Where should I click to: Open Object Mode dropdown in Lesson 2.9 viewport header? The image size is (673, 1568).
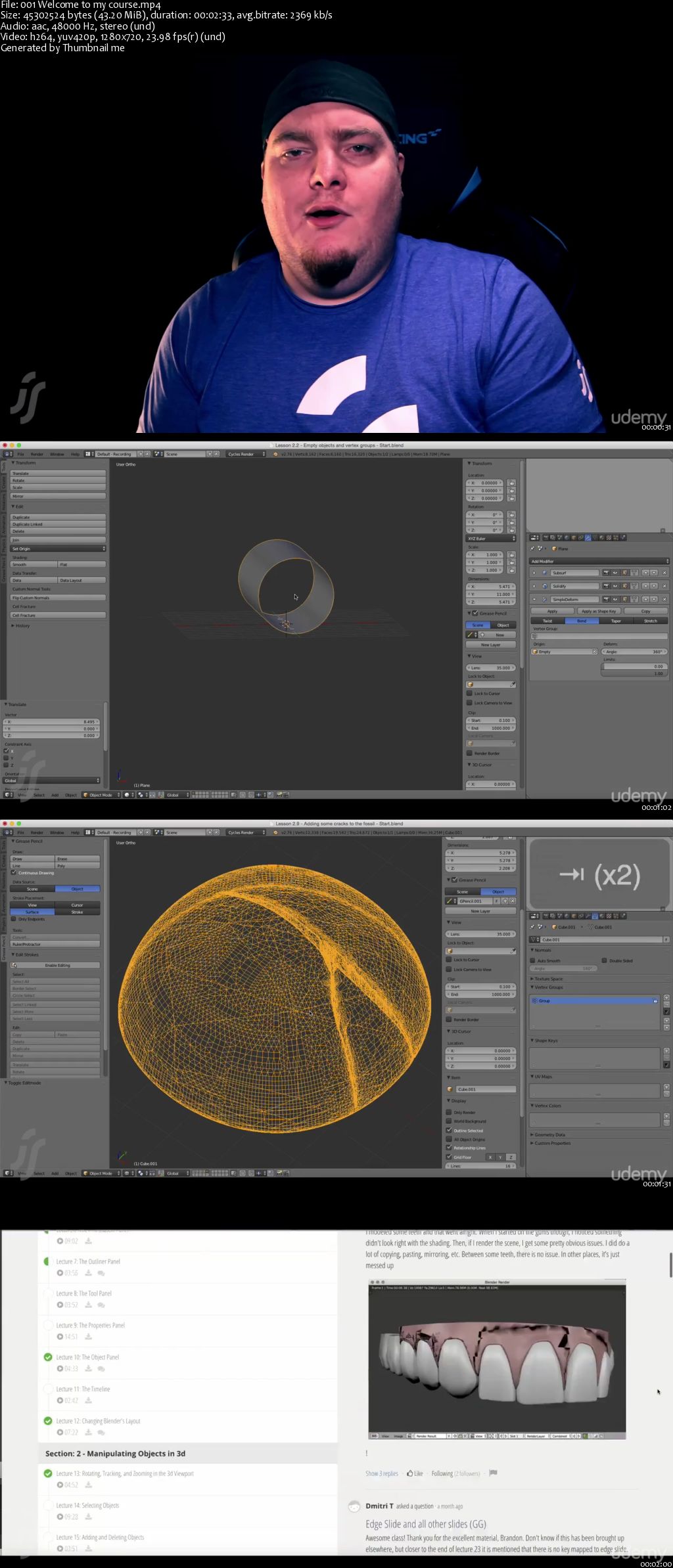pyautogui.click(x=101, y=1173)
